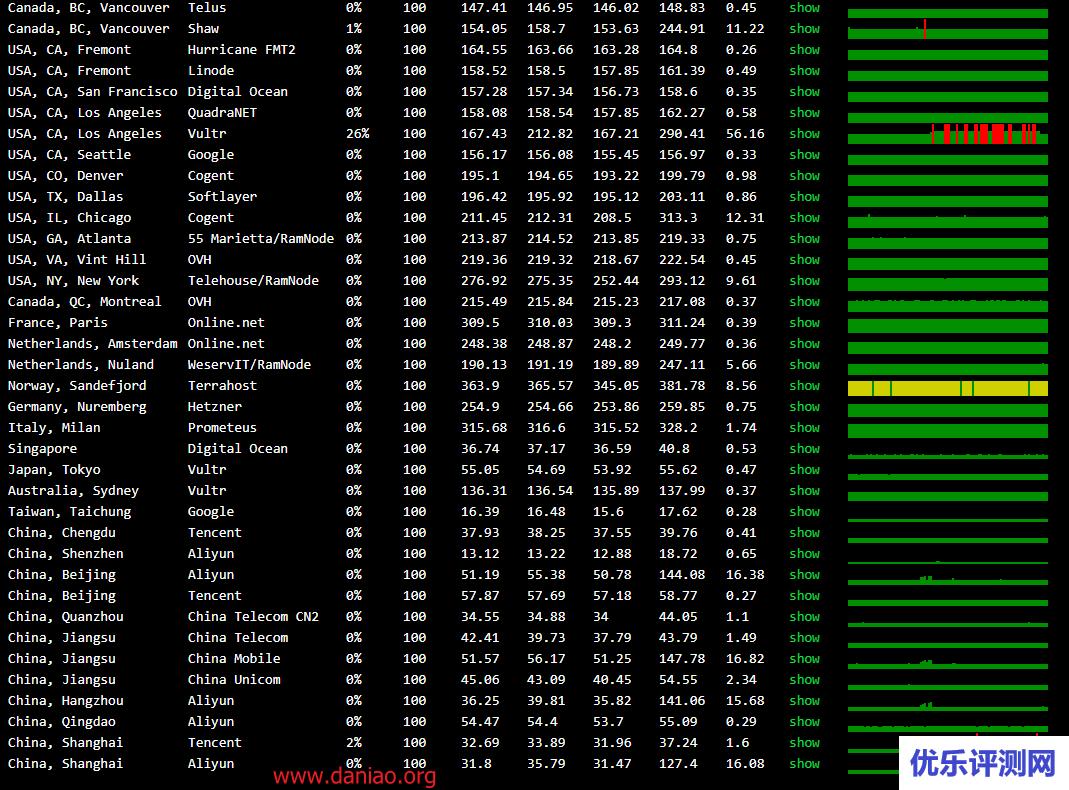Open 'show' for Jiangsu China Mobile row

[x=804, y=658]
